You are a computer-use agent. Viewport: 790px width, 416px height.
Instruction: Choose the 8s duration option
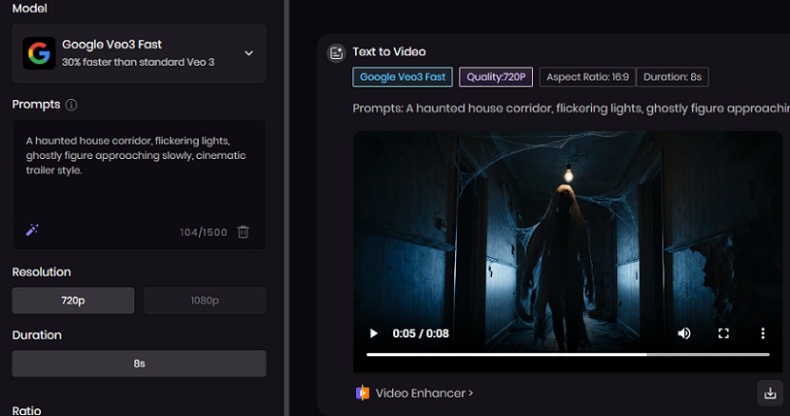[139, 364]
